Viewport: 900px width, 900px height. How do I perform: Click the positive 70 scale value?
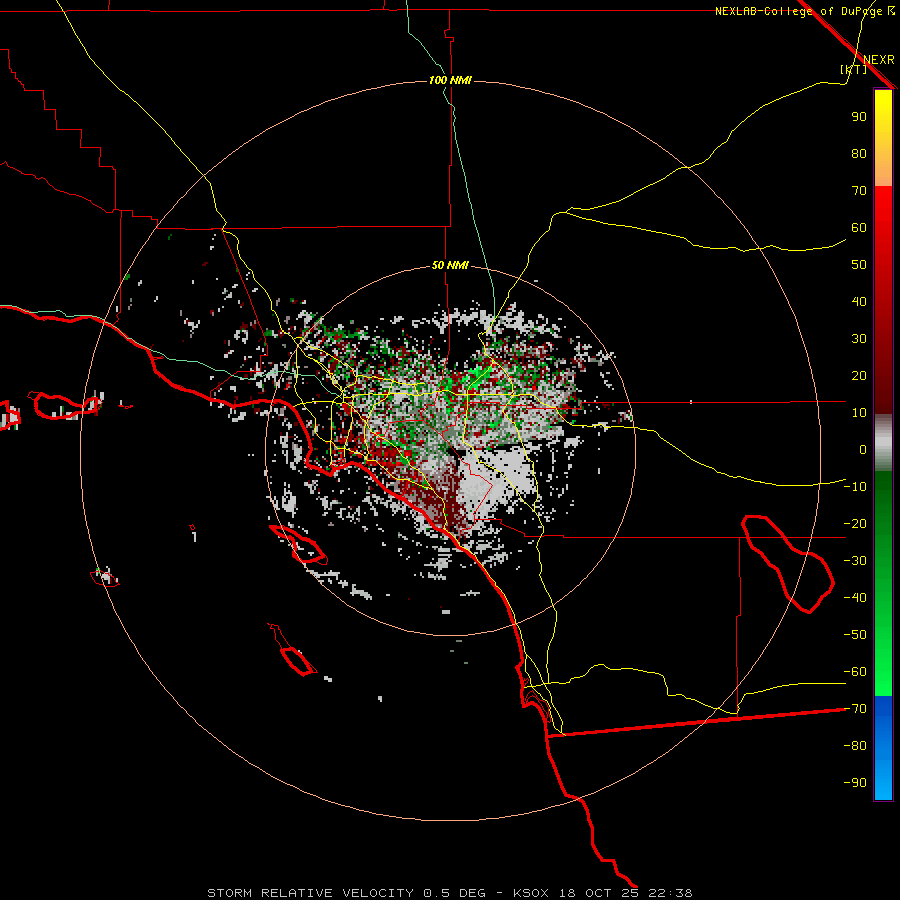coord(859,191)
